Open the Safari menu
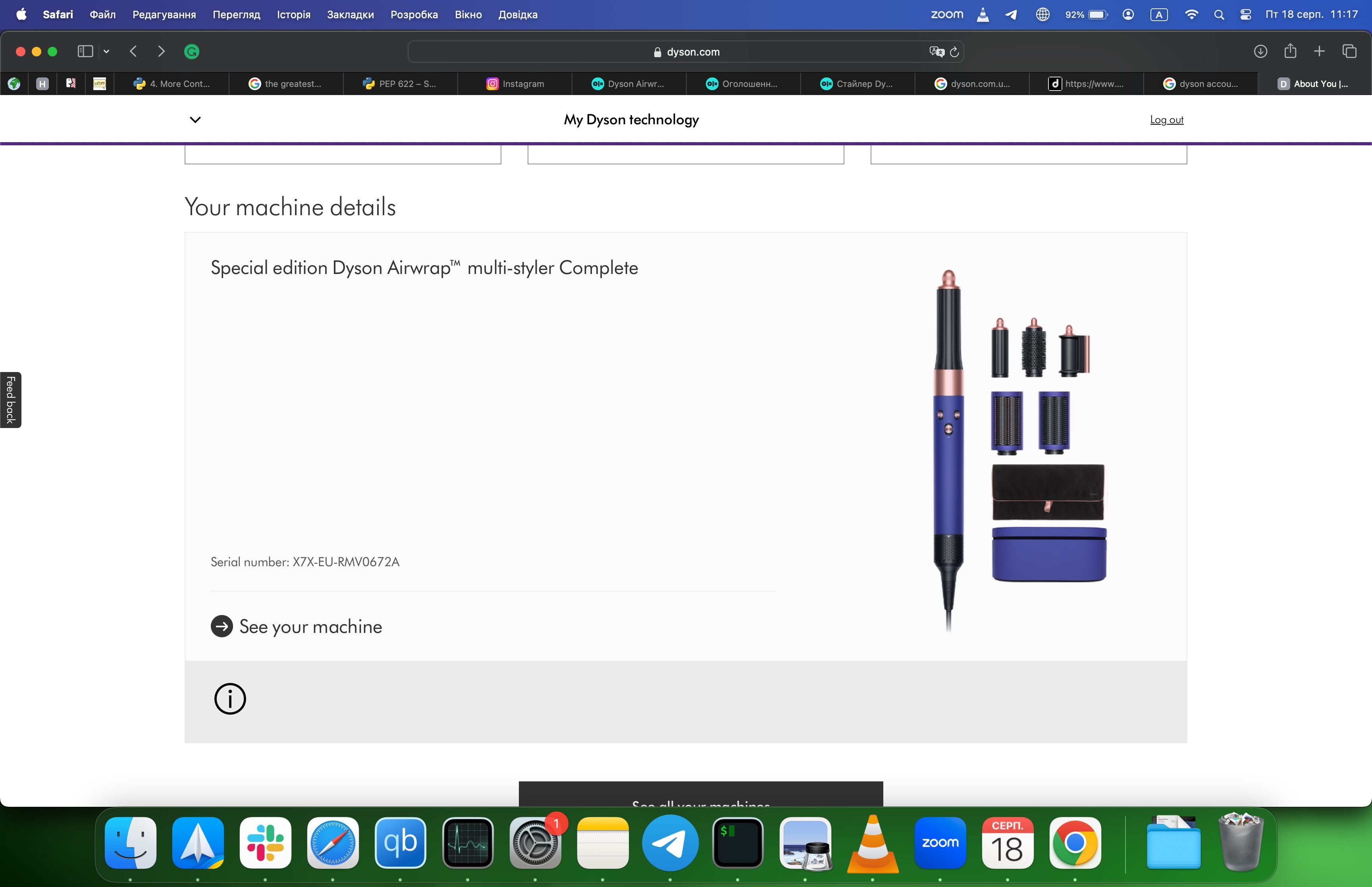Image resolution: width=1372 pixels, height=887 pixels. [x=58, y=14]
